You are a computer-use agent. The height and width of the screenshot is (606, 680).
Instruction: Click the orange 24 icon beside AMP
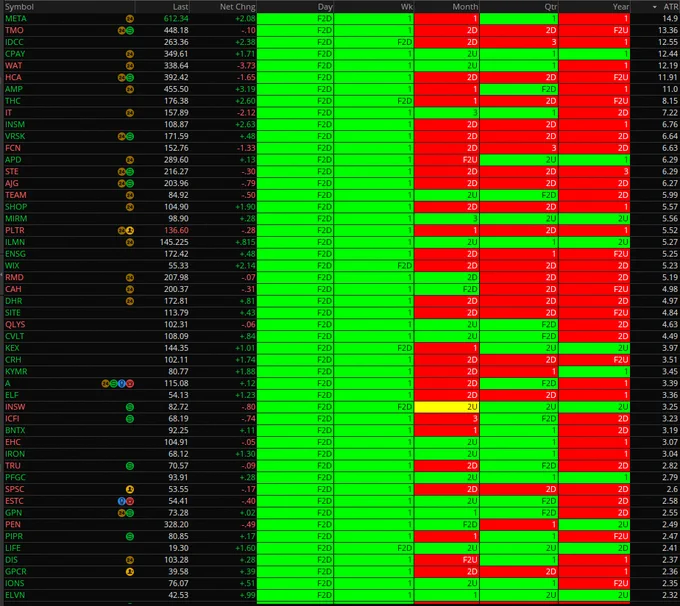(x=130, y=89)
